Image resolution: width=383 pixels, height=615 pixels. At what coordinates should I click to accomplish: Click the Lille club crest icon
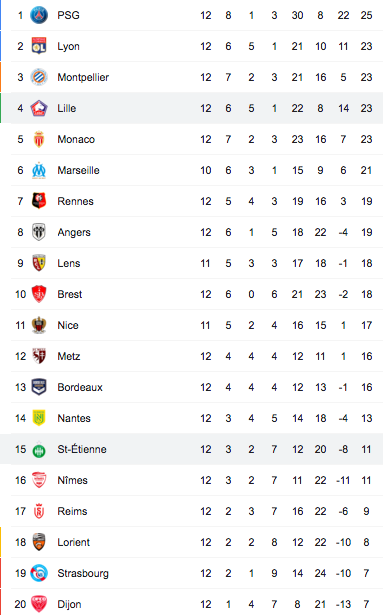tap(39, 108)
